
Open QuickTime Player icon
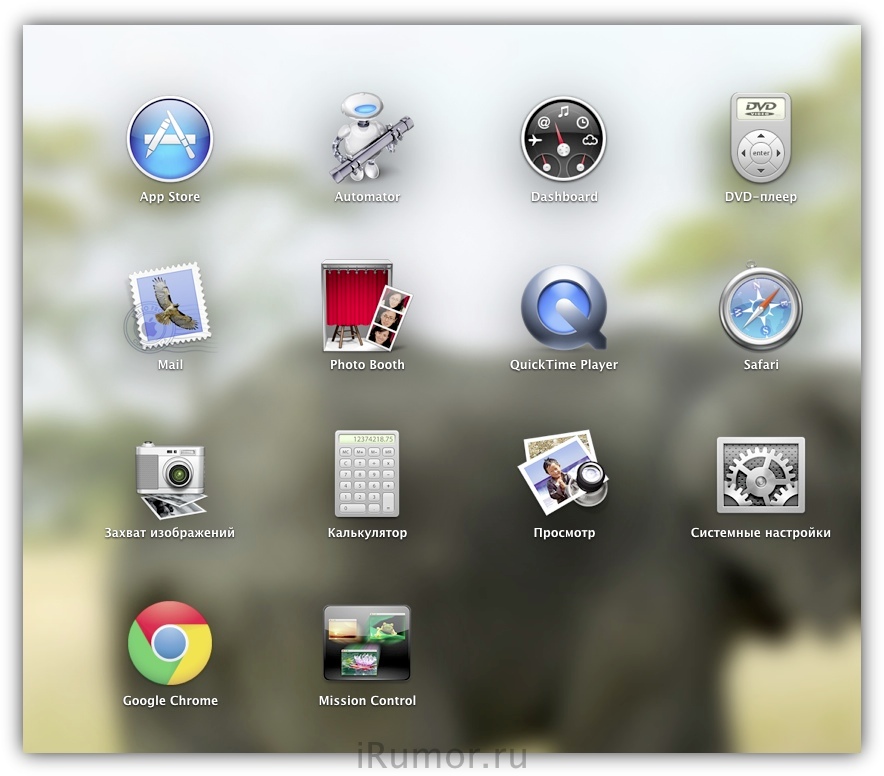pos(564,307)
